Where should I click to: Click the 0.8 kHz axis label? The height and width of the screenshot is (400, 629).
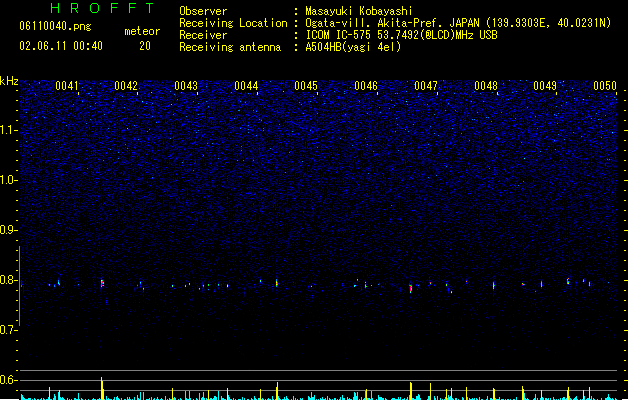(x=9, y=280)
